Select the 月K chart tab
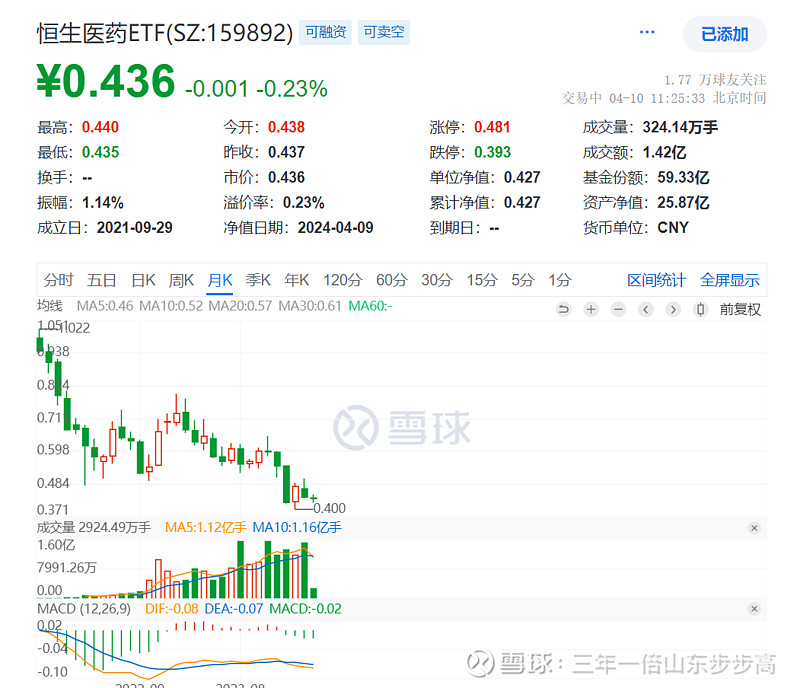The image size is (800, 688). coord(220,280)
